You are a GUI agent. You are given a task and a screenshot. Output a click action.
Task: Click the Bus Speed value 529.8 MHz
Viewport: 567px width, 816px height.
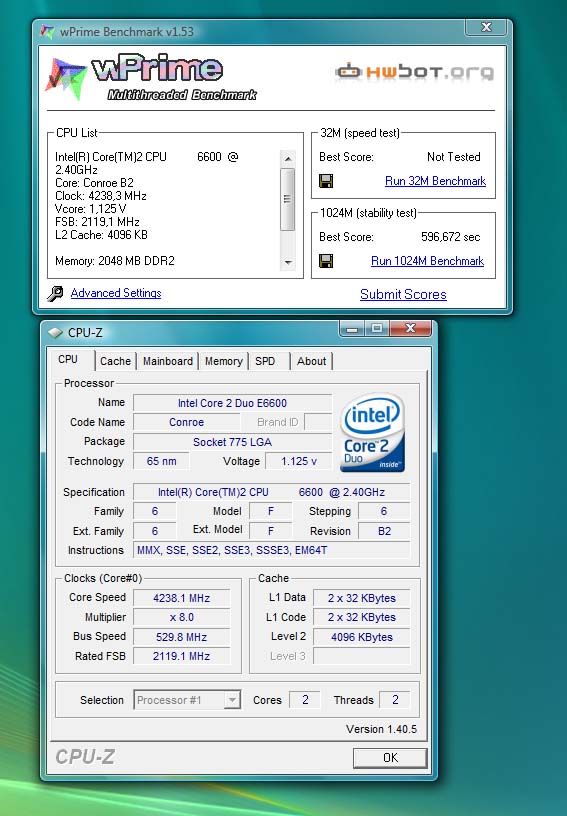182,637
